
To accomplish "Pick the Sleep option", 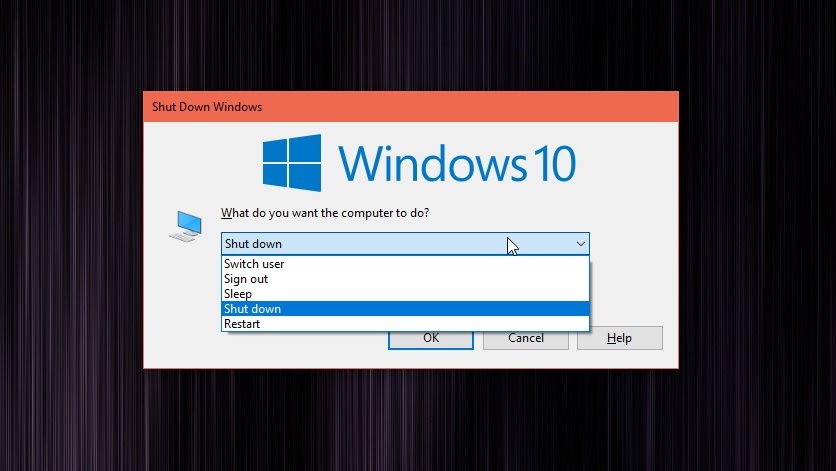I will coord(405,294).
